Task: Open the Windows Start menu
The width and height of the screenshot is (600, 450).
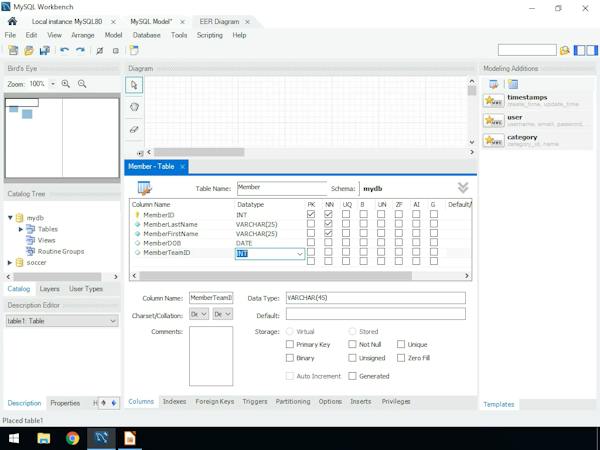Action: pyautogui.click(x=14, y=438)
